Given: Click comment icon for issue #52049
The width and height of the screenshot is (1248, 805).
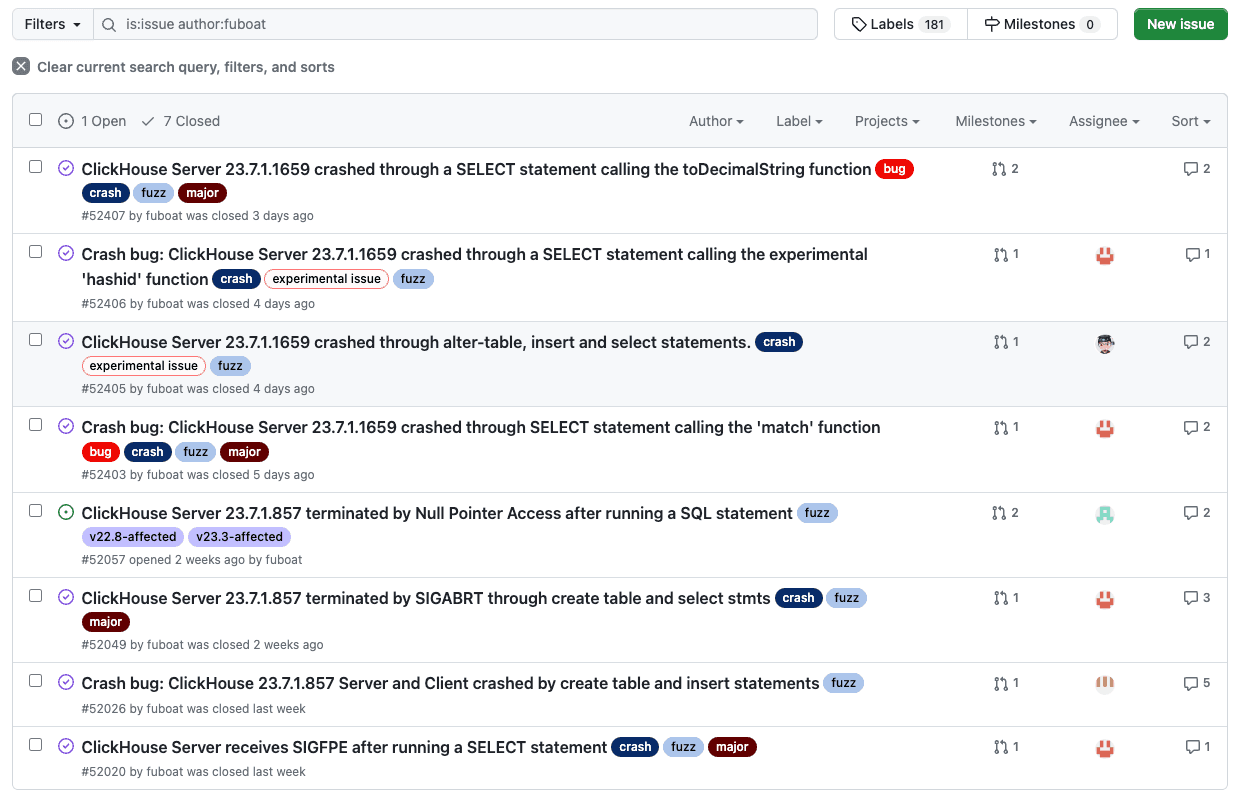Looking at the screenshot, I should point(1190,598).
